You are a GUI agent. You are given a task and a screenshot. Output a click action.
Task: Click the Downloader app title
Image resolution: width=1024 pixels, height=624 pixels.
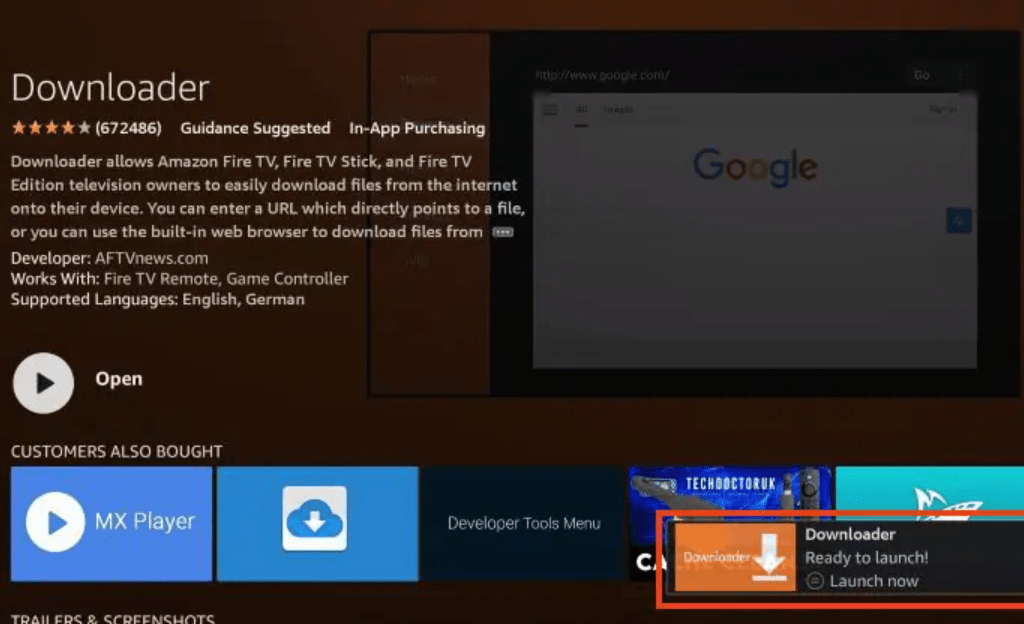(x=110, y=87)
